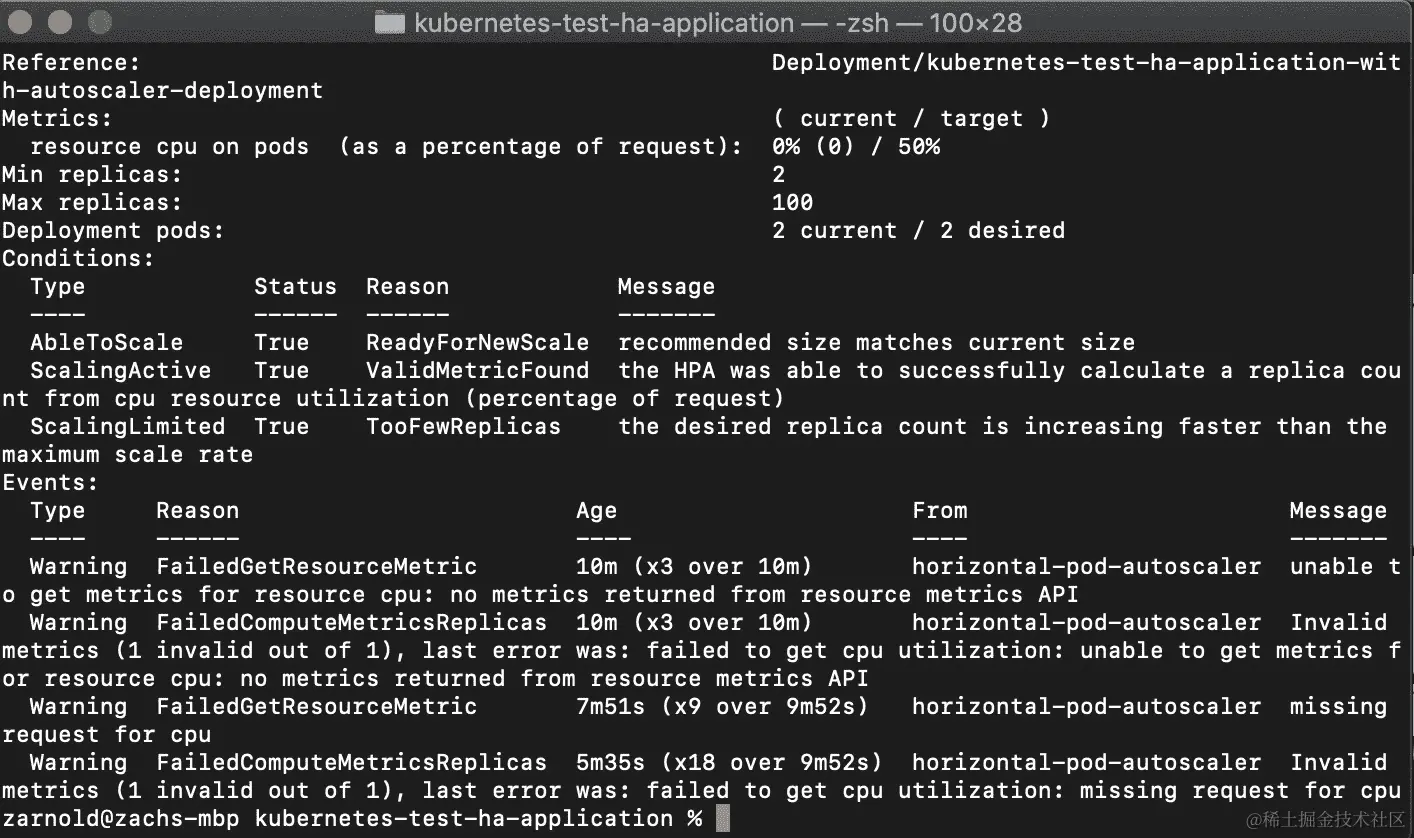Viewport: 1414px width, 838px height.
Task: Click 'Deployment/kubernetes-test-ha-application-wit' text
Action: click(1086, 63)
